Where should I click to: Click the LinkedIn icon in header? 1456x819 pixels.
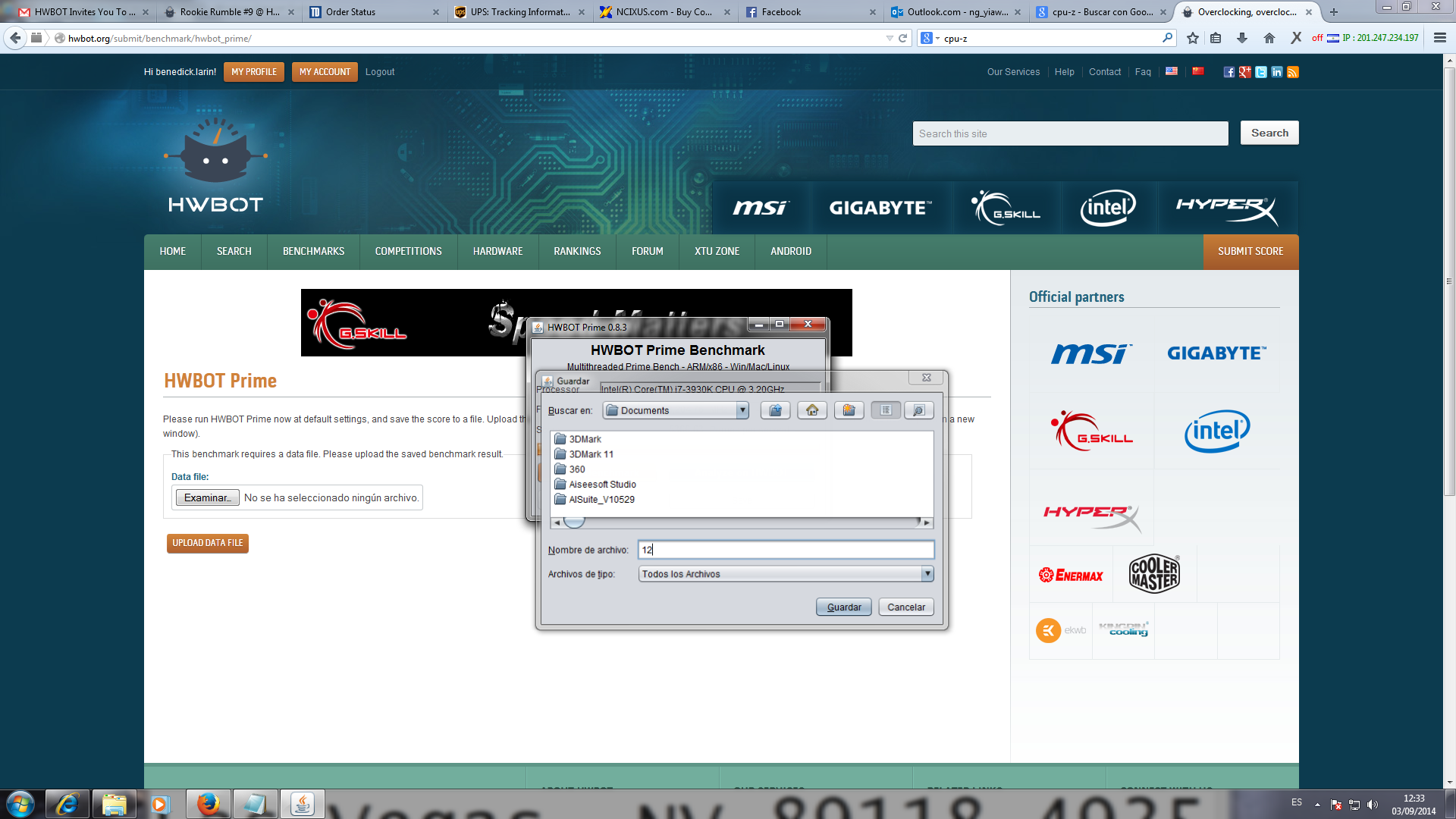click(x=1276, y=72)
